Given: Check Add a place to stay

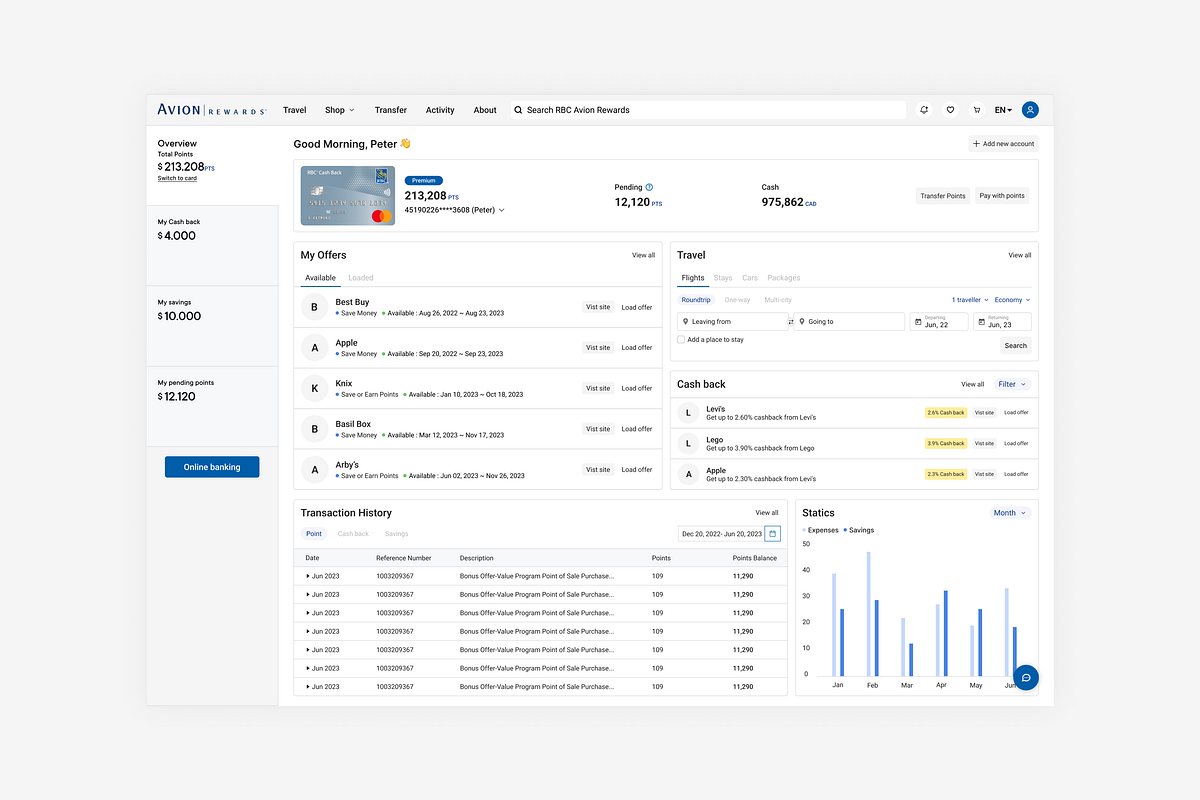Looking at the screenshot, I should pyautogui.click(x=682, y=340).
